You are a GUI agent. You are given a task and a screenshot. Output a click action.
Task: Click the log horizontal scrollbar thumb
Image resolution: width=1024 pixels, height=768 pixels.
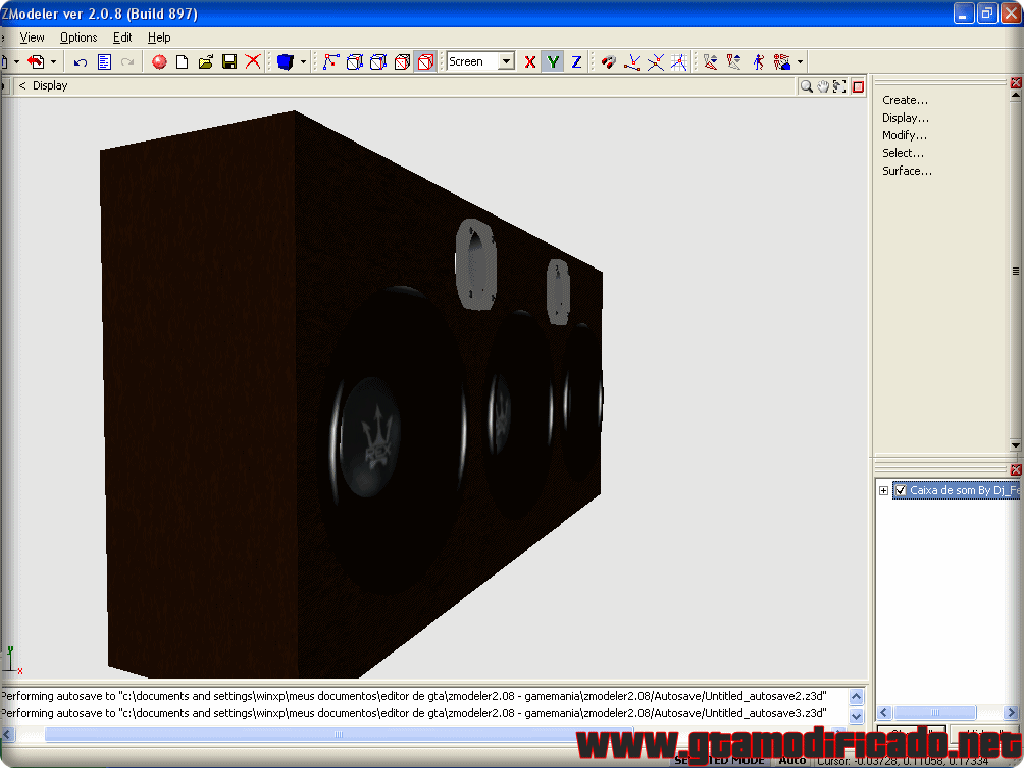pyautogui.click(x=338, y=734)
